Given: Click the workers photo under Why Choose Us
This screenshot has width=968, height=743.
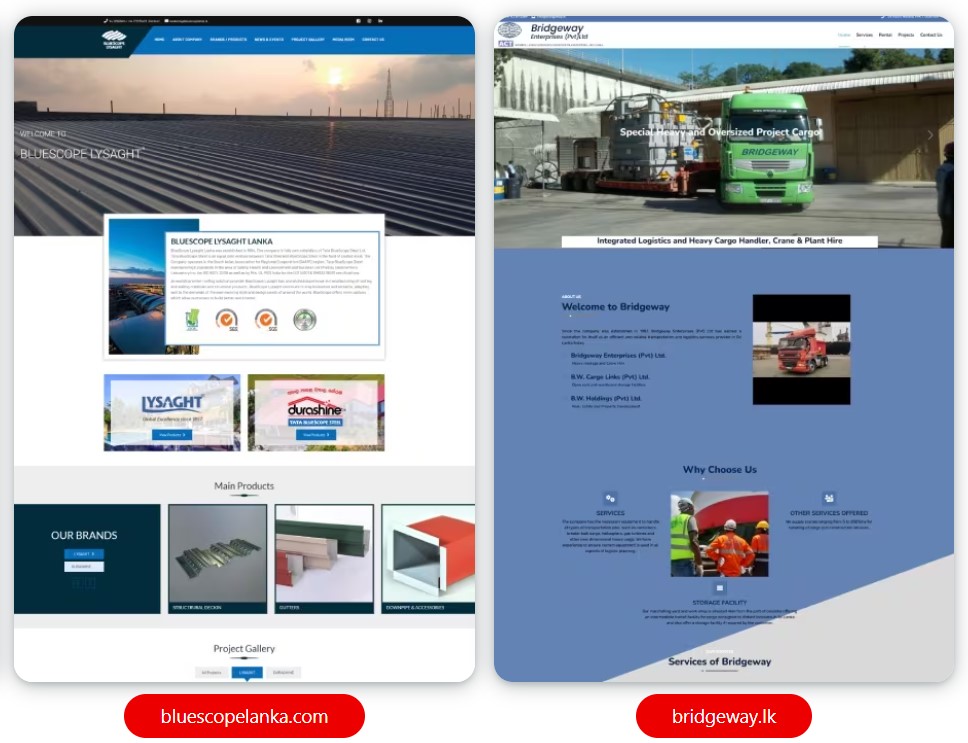Looking at the screenshot, I should coord(719,534).
